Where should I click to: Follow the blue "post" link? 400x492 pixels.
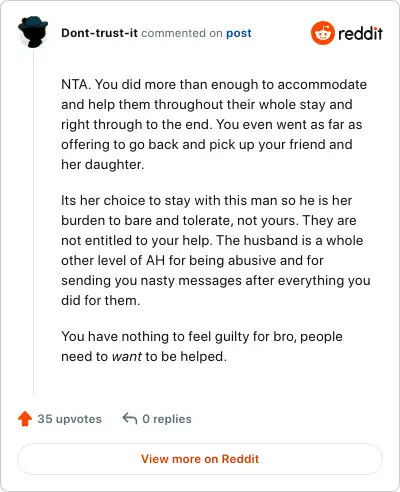pyautogui.click(x=239, y=33)
